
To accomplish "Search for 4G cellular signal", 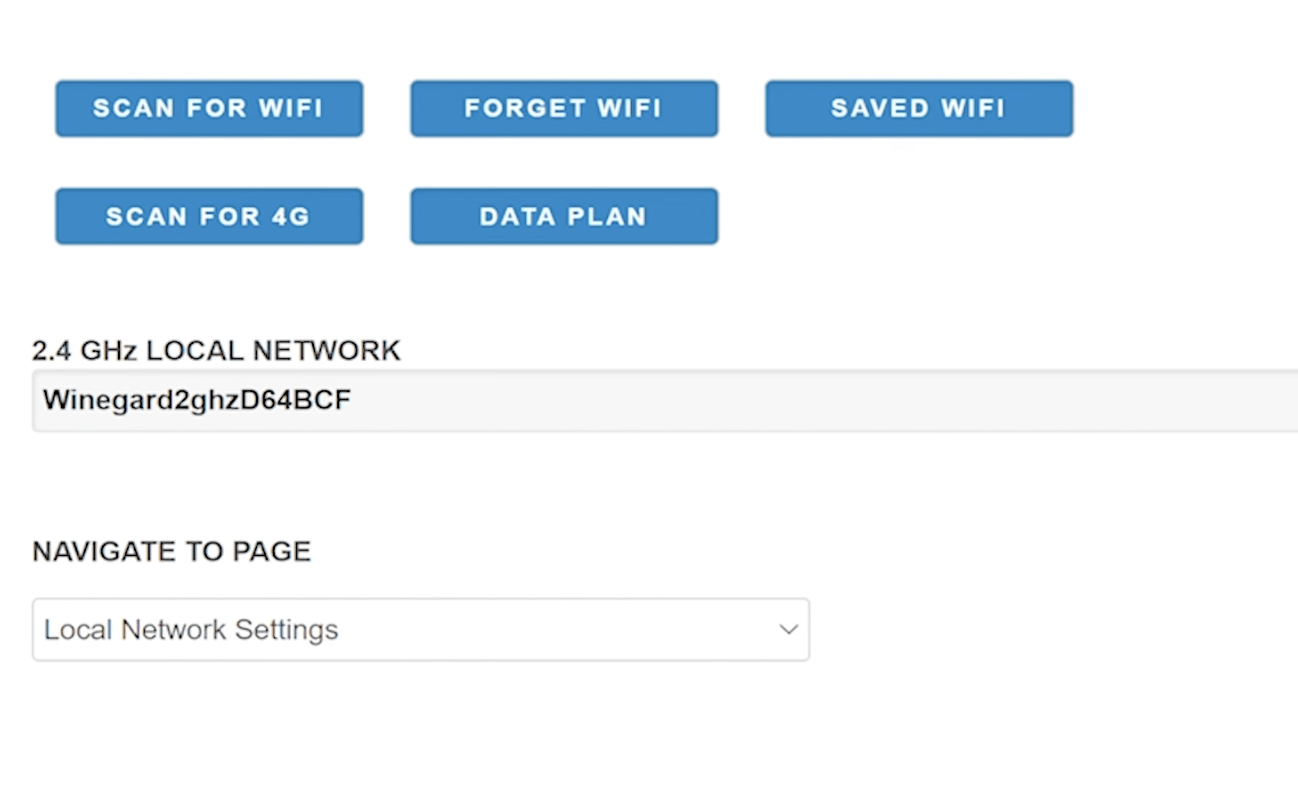I will click(209, 216).
